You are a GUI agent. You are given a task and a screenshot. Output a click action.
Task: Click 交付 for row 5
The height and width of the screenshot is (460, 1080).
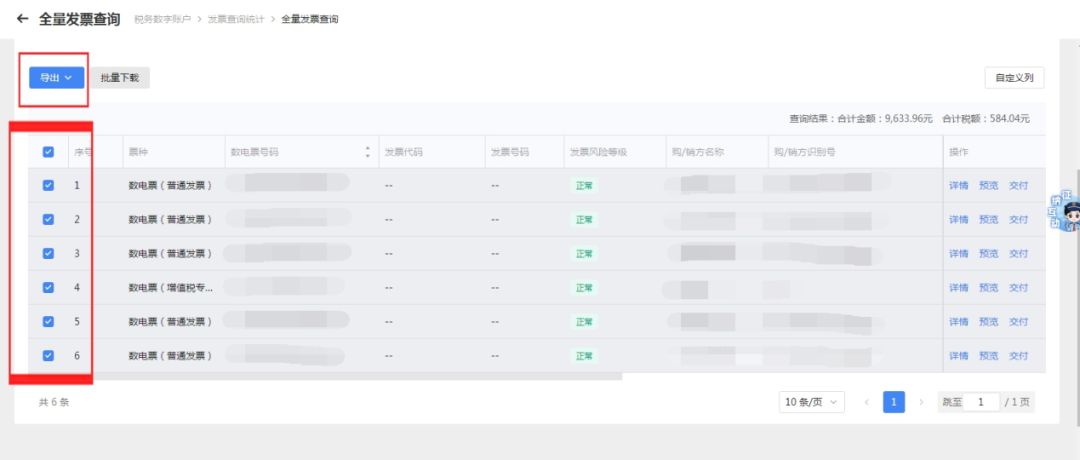(1018, 322)
